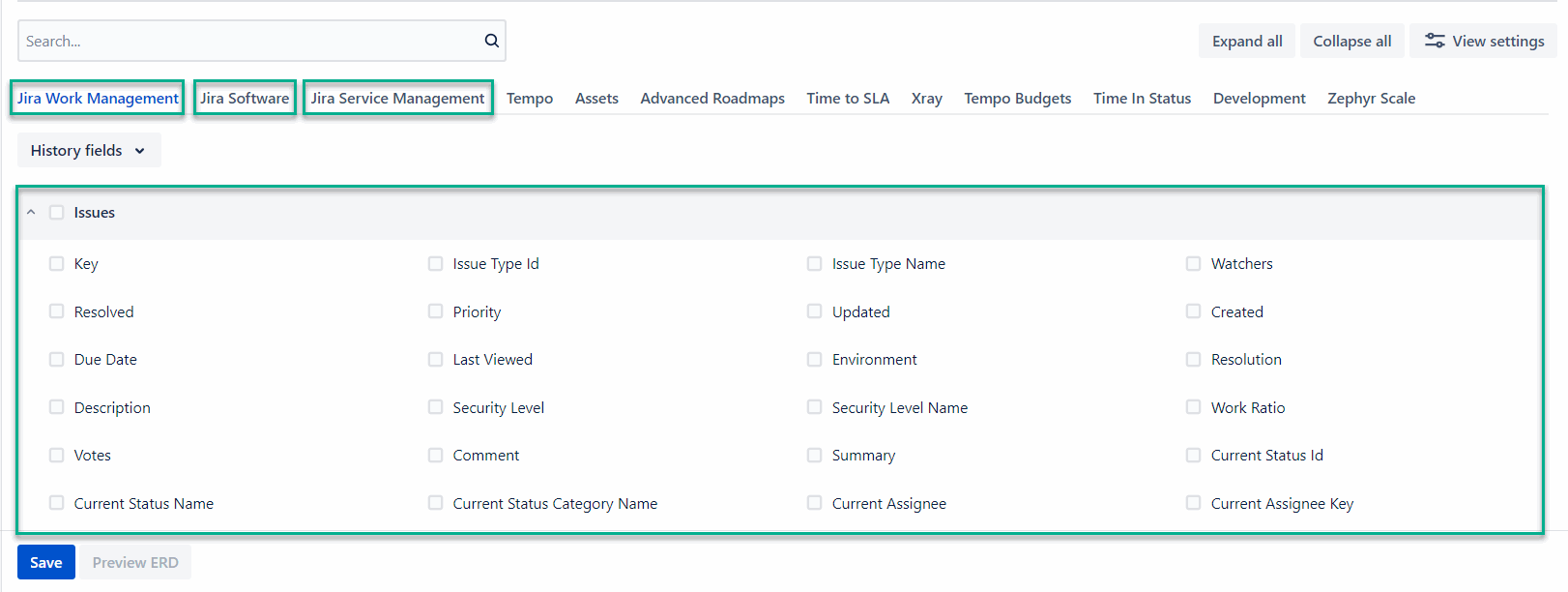Open the History fields dropdown

[89, 151]
